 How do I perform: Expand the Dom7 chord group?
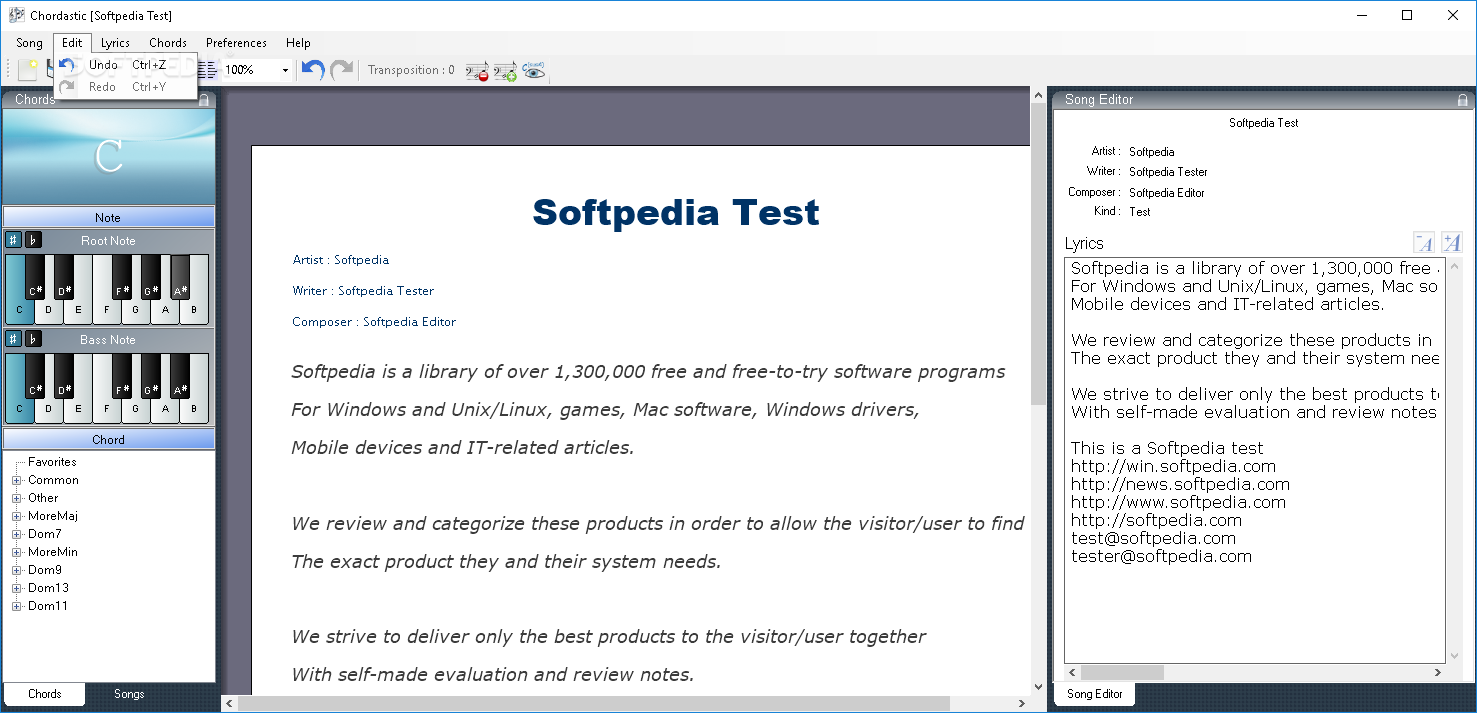(16, 534)
